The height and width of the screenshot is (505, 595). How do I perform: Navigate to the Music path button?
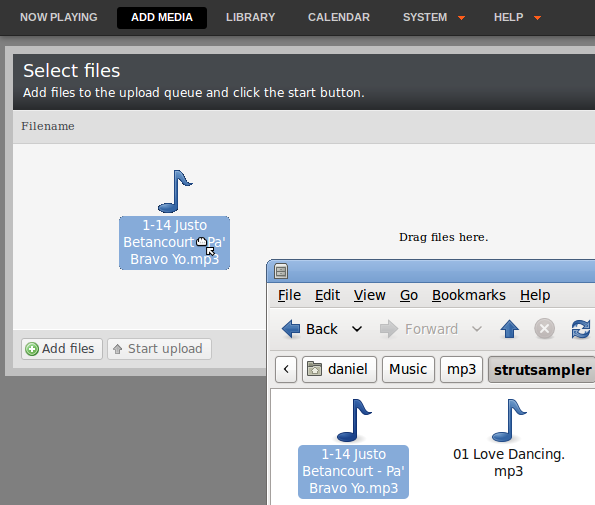click(x=408, y=369)
